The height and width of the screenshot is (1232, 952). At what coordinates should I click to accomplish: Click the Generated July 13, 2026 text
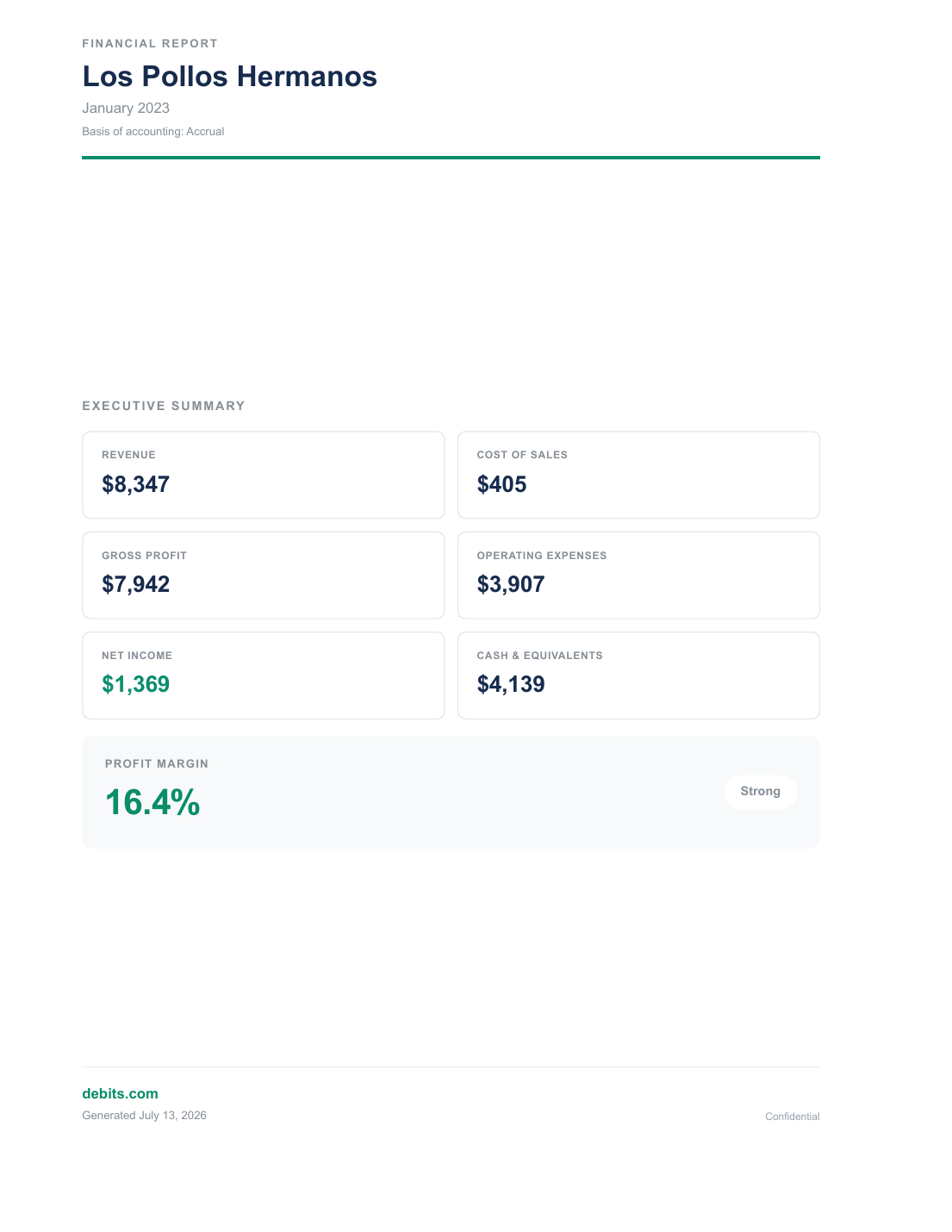[144, 1116]
